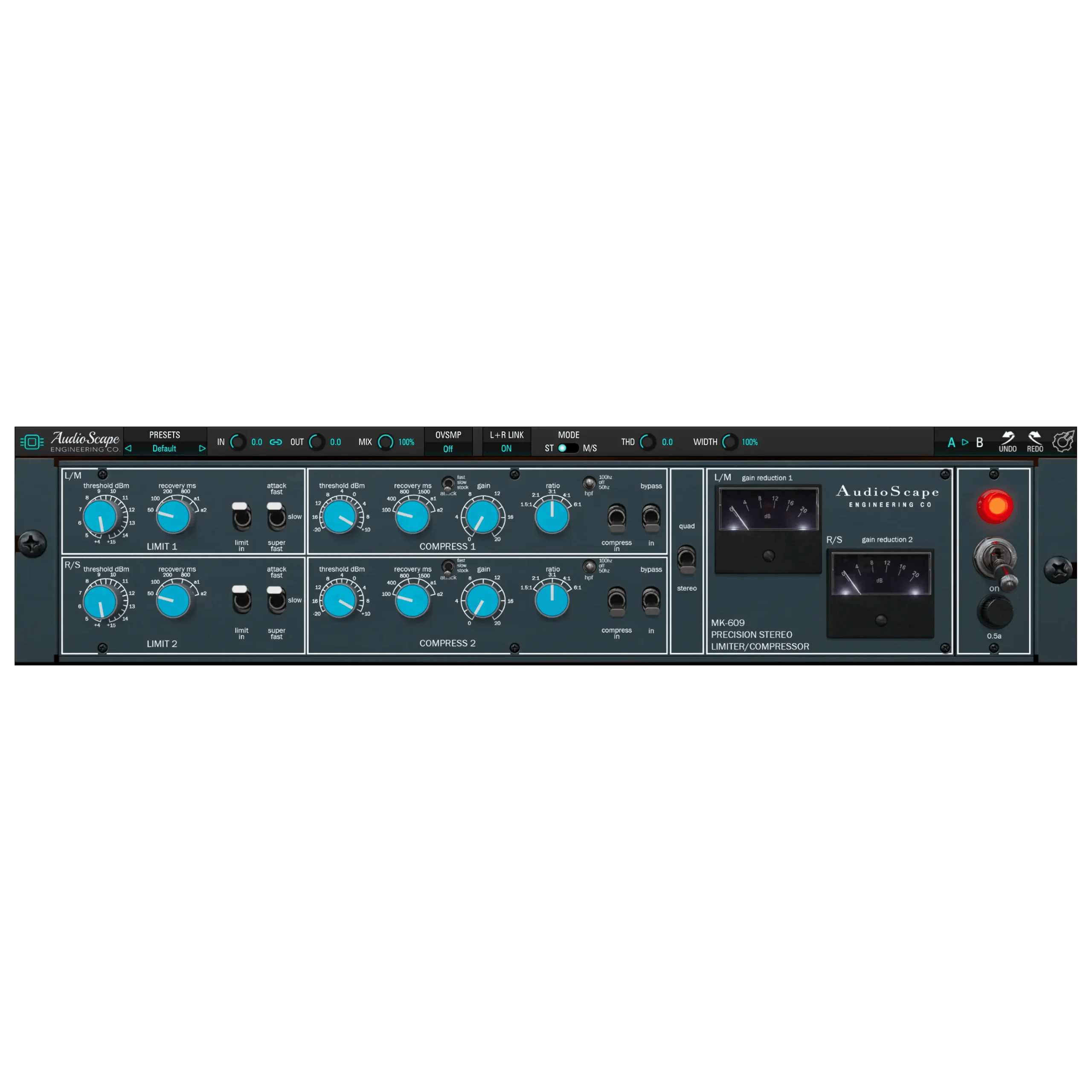
Task: Click the AudioScape Engineering Co. logo
Action: [85, 441]
